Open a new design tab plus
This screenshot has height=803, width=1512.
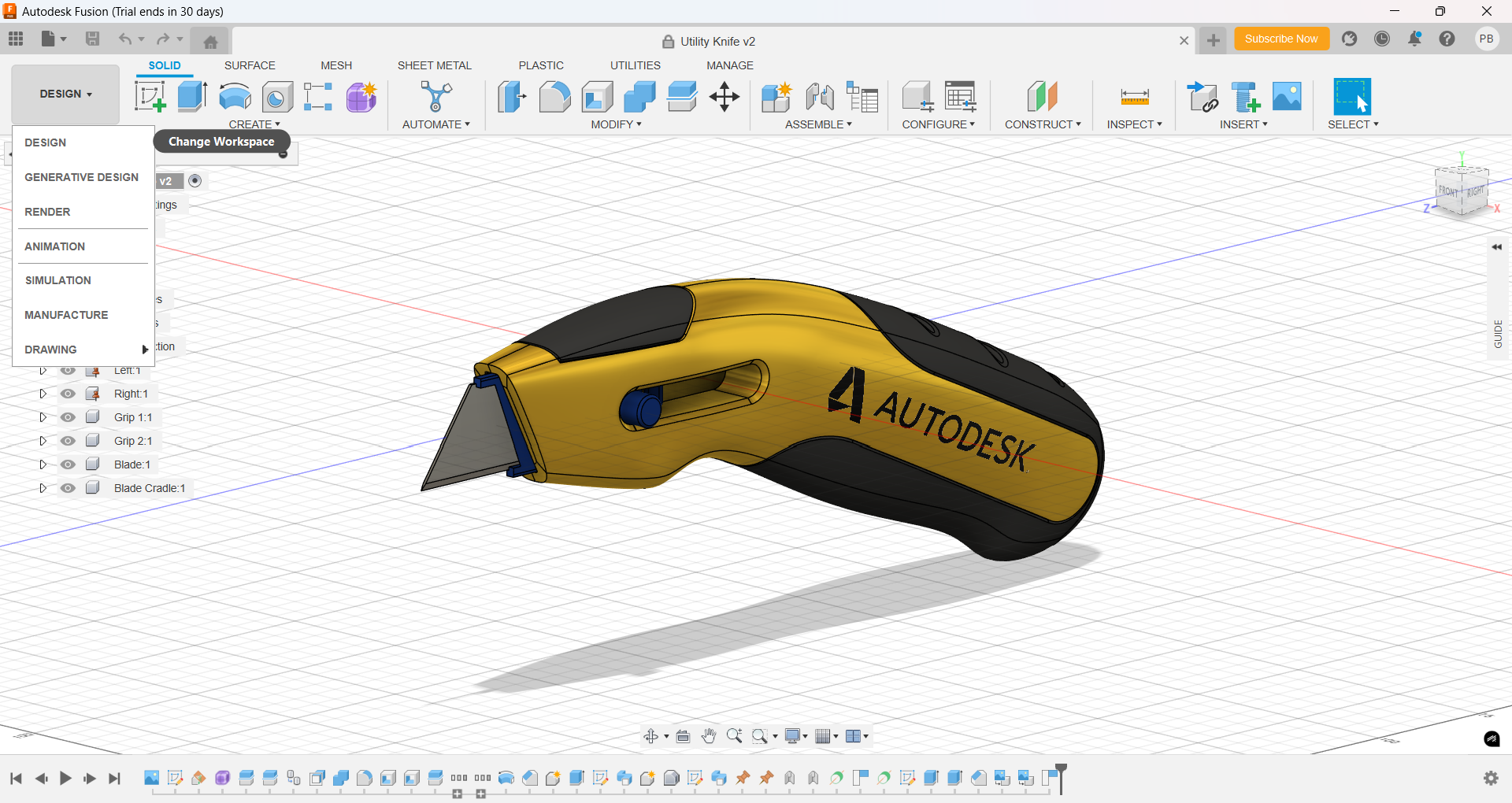pos(1213,40)
